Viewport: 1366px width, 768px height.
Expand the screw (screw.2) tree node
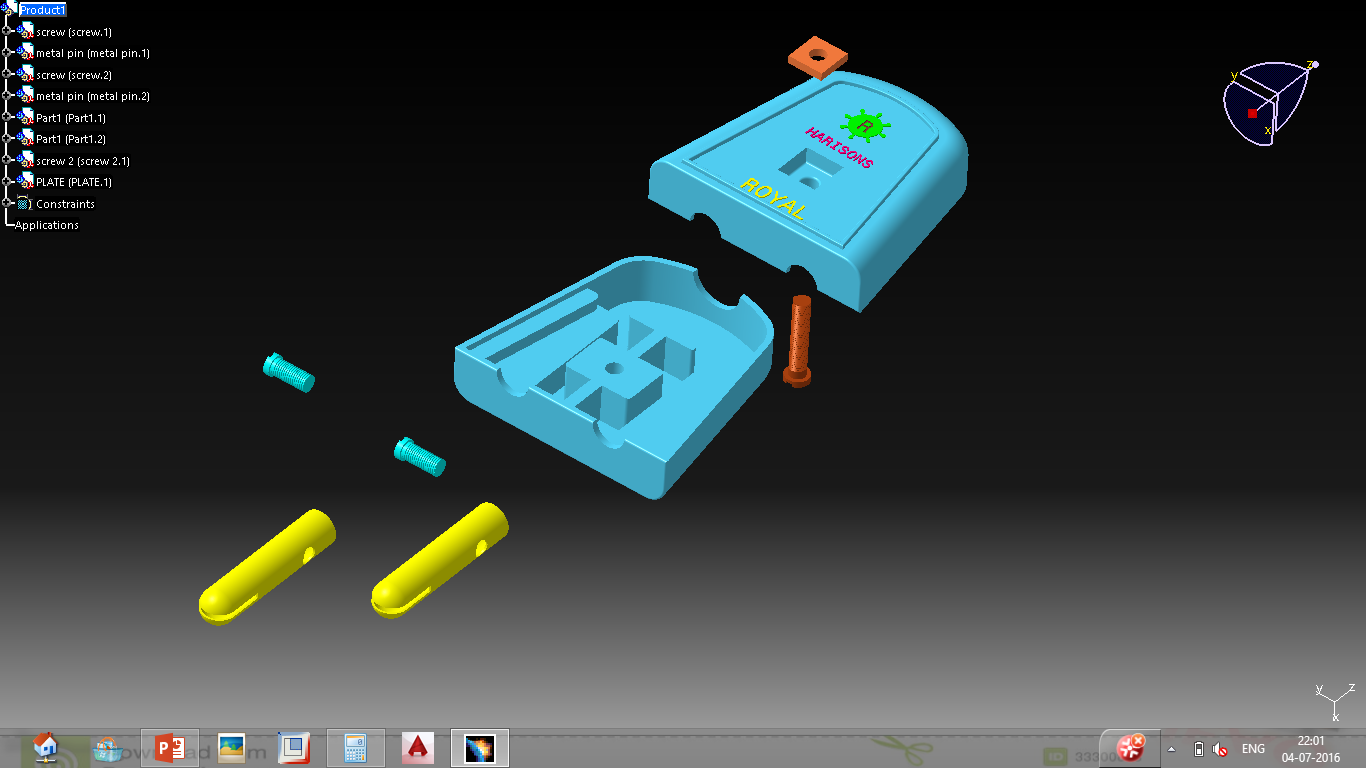coord(7,74)
